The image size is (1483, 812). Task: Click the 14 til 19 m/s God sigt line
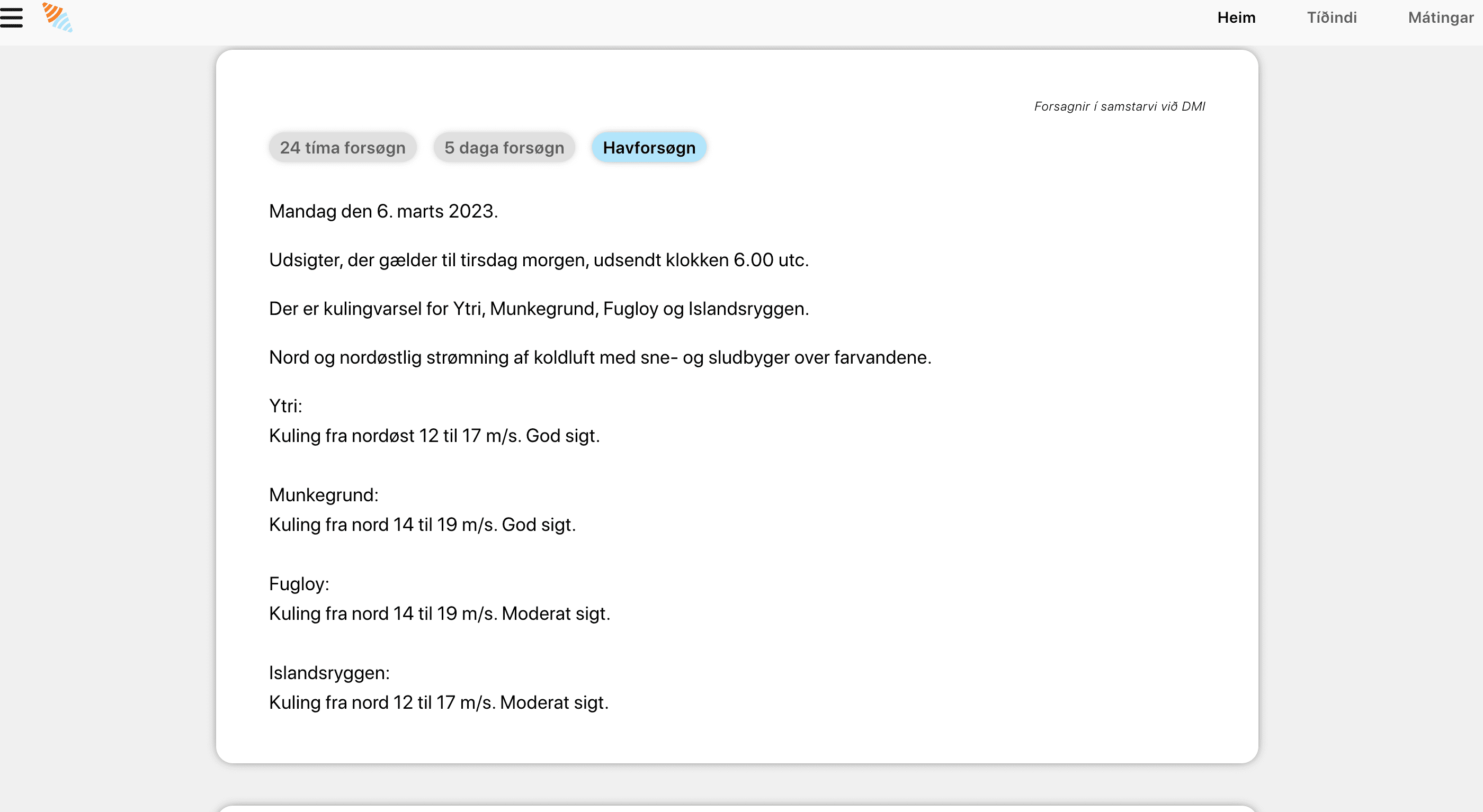(423, 525)
